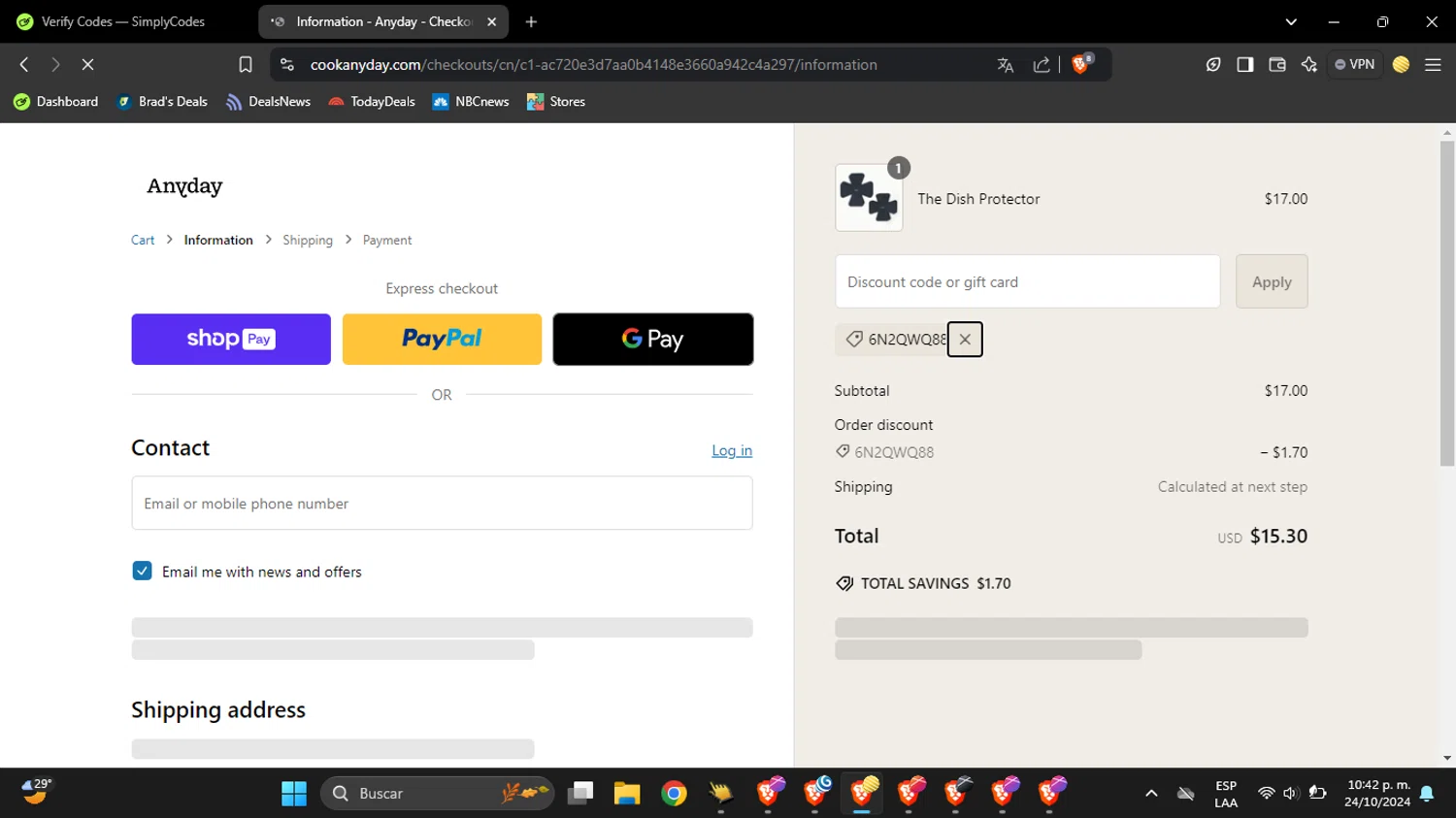Click the Apply discount button

pyautogui.click(x=1272, y=281)
